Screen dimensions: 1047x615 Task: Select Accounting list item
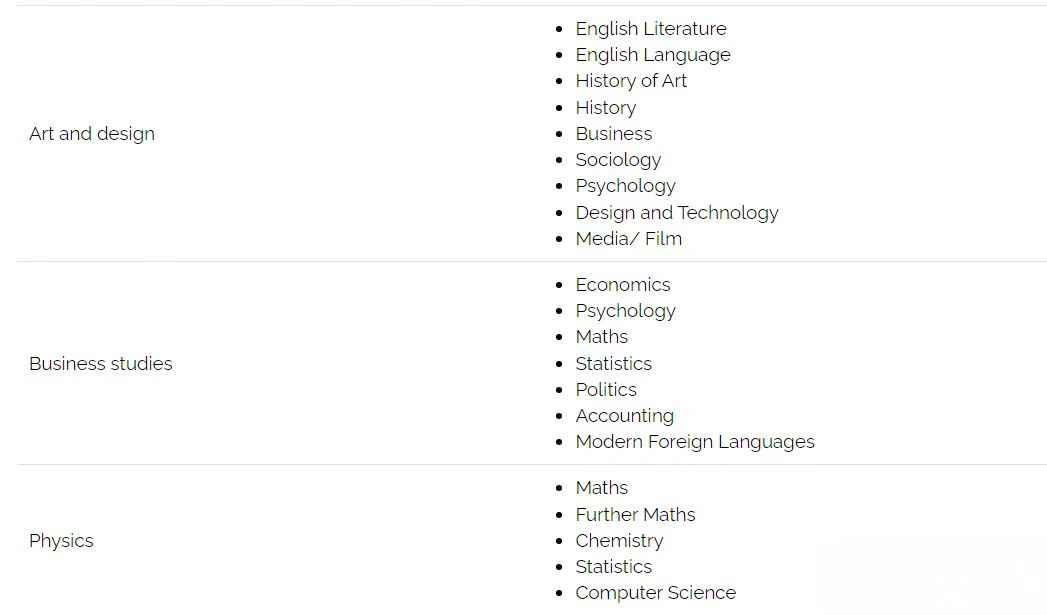(x=624, y=415)
